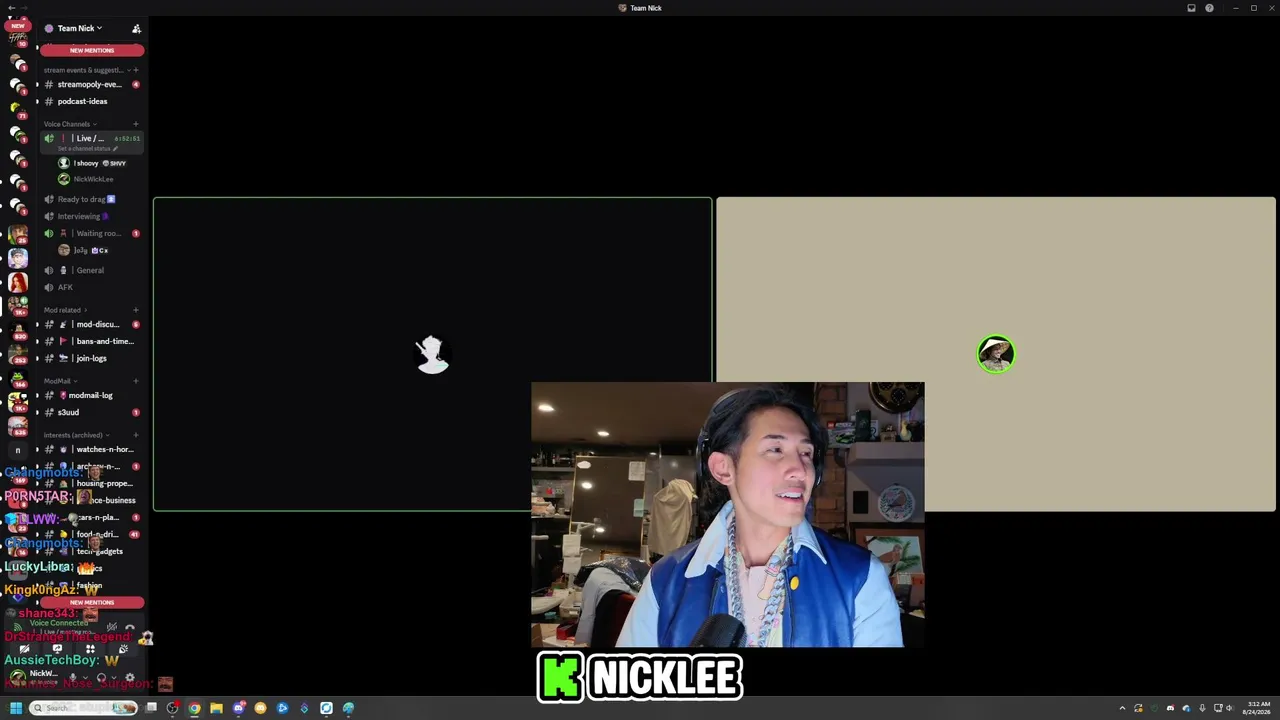Screen dimensions: 1280x720
Task: Click the white avatar in the left video tile
Action: coord(432,354)
